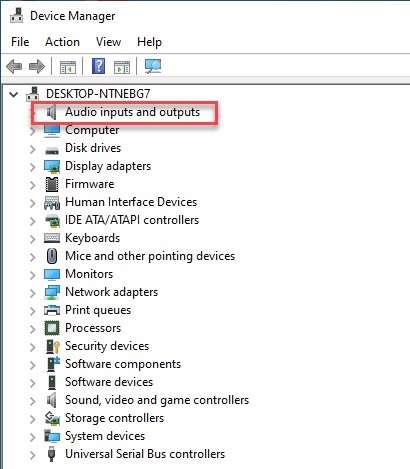Open the File menu
Screen dimensions: 410x469
(20, 42)
